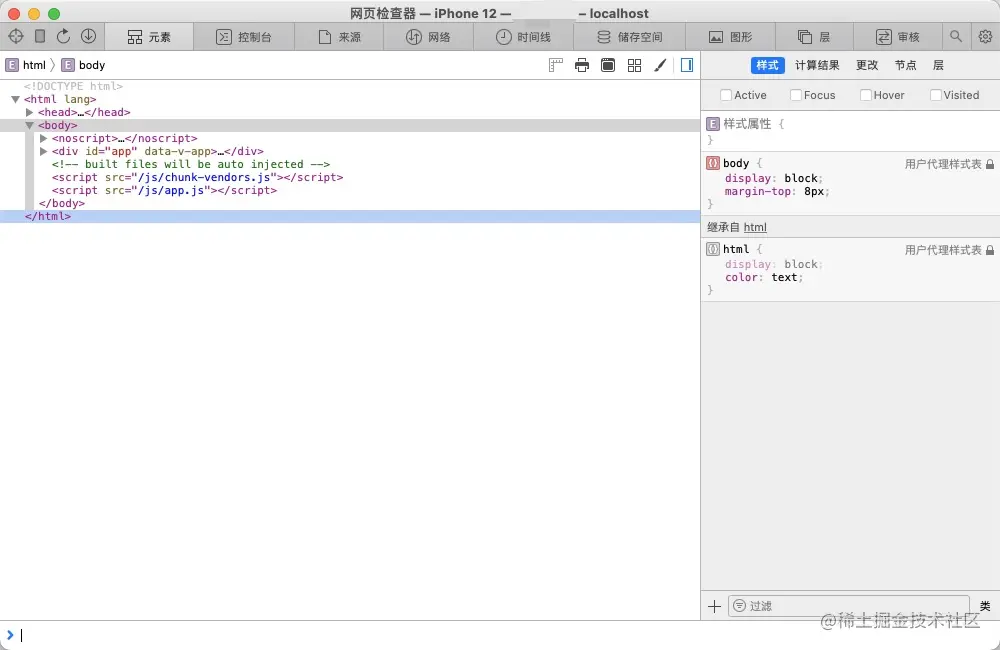Open the 储存空间 tab
This screenshot has width=1000, height=650.
click(629, 37)
